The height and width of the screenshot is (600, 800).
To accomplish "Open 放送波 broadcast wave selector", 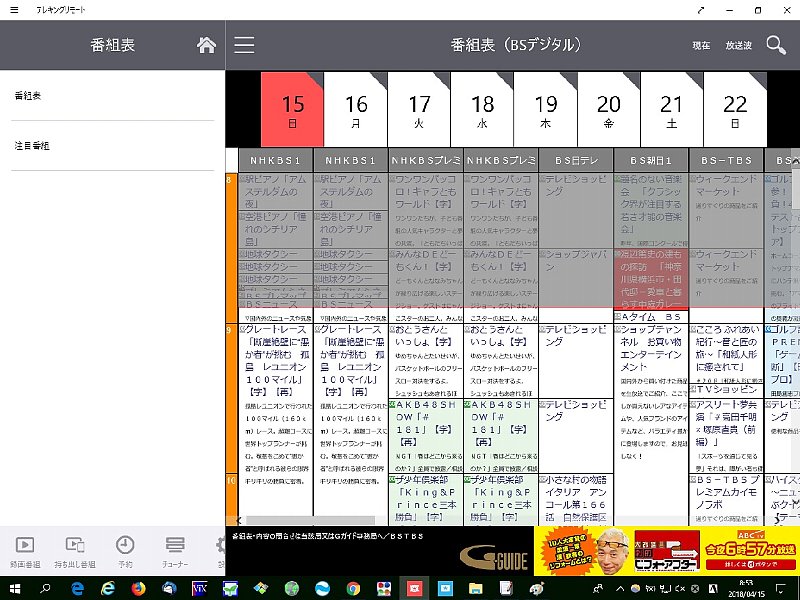I will [x=739, y=45].
